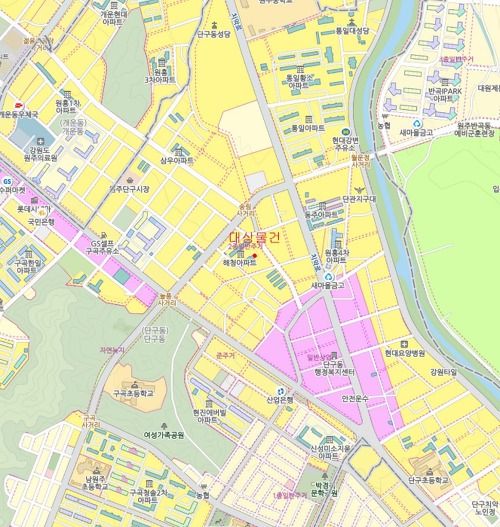The width and height of the screenshot is (500, 527).
Task: Select the fuel icon above GS셀프 구곡주유소
Action: [104, 235]
